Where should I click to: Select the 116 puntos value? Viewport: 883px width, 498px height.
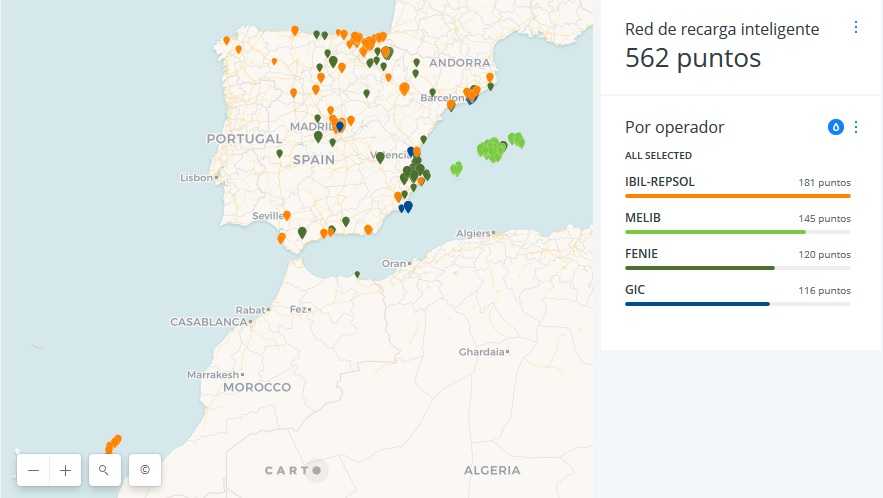tap(824, 291)
